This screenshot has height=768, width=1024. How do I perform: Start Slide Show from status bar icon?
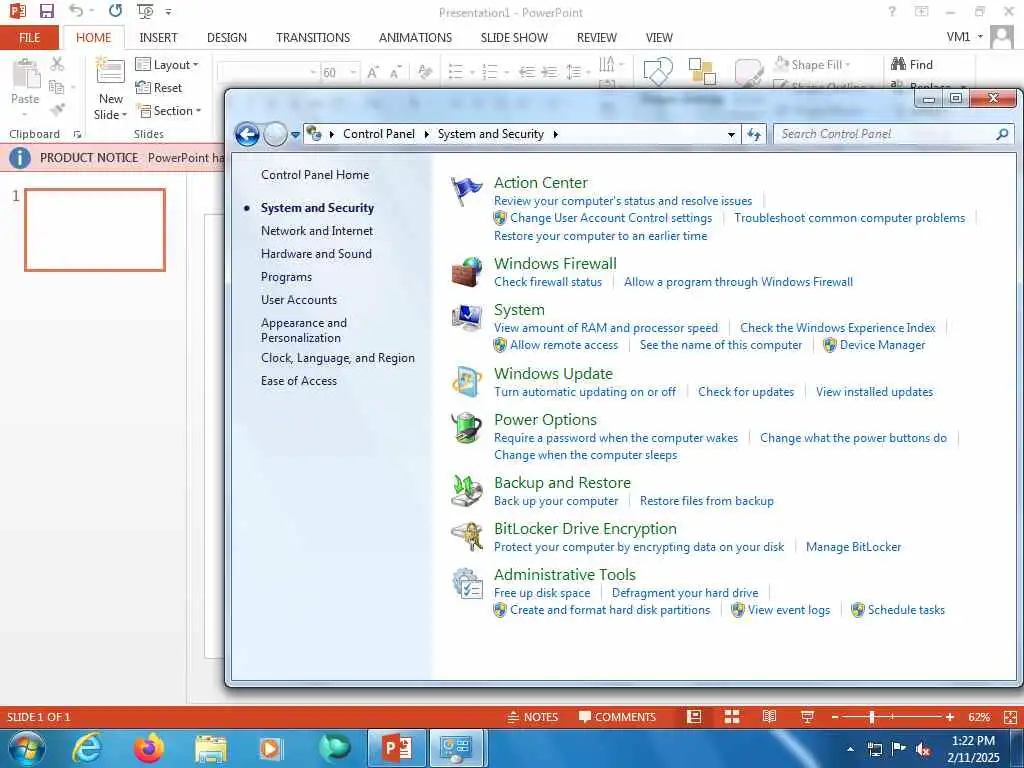[807, 717]
